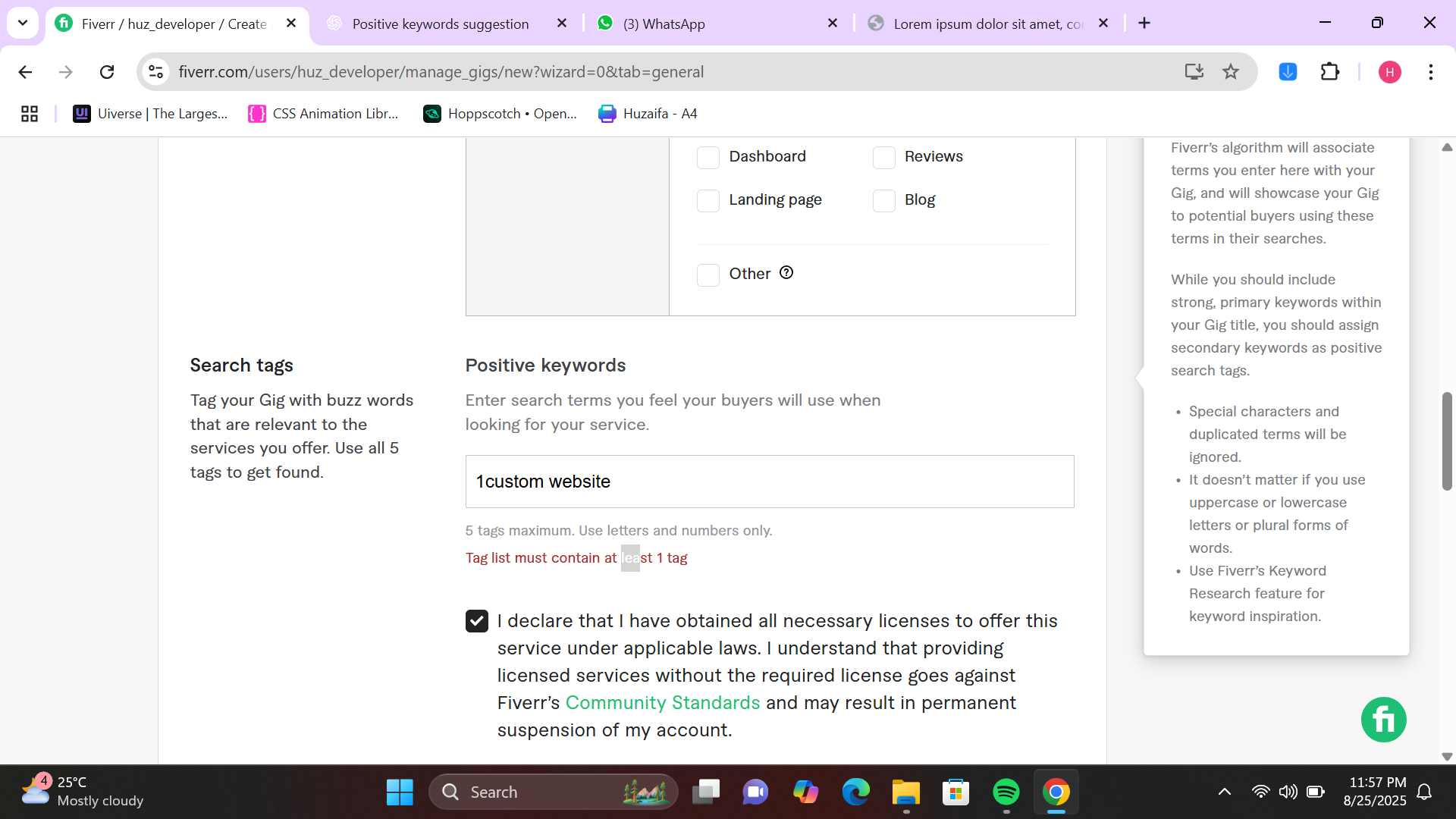Open the Chrome extensions puzzle icon

1330,72
